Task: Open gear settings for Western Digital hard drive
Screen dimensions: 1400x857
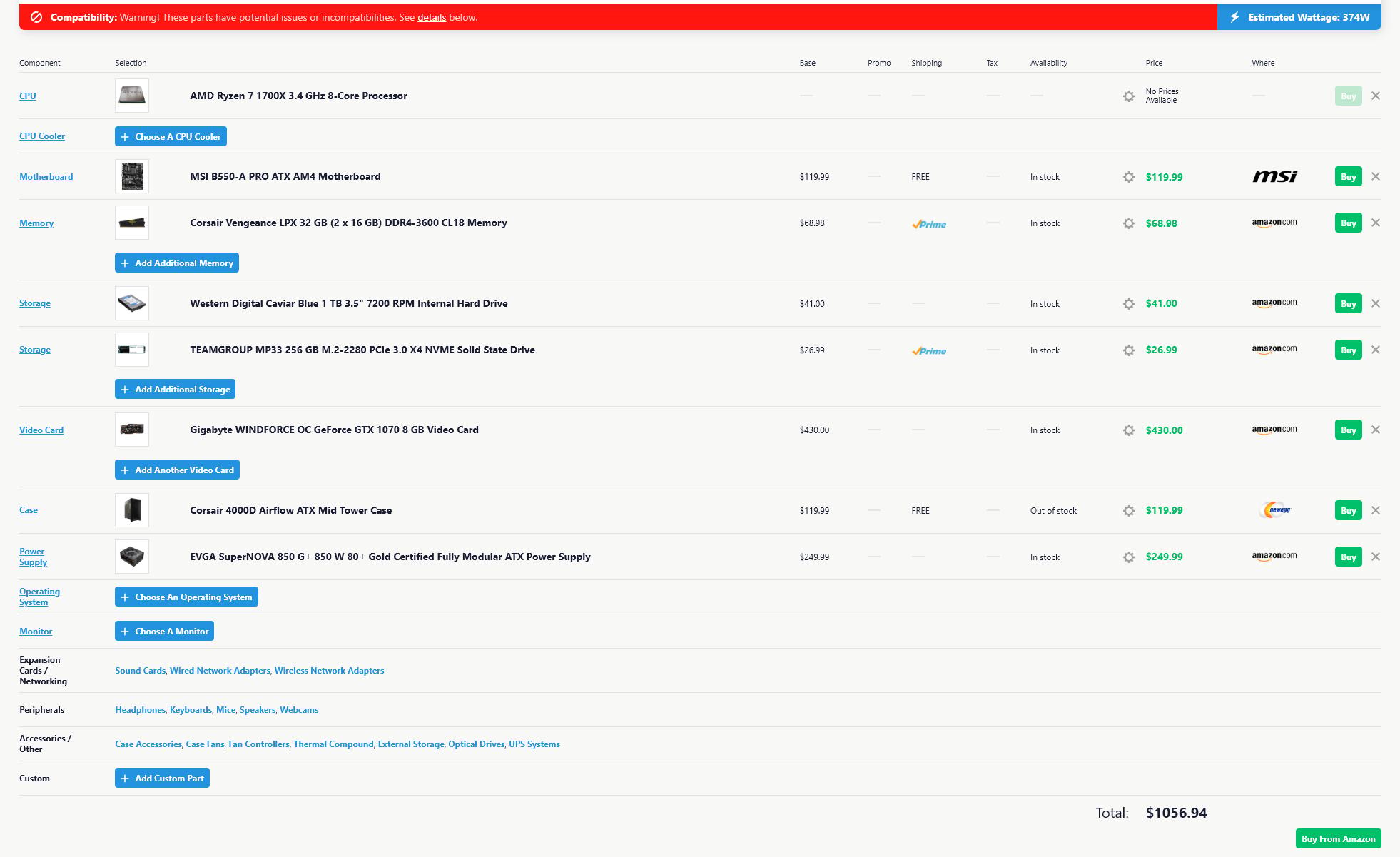Action: (x=1128, y=304)
